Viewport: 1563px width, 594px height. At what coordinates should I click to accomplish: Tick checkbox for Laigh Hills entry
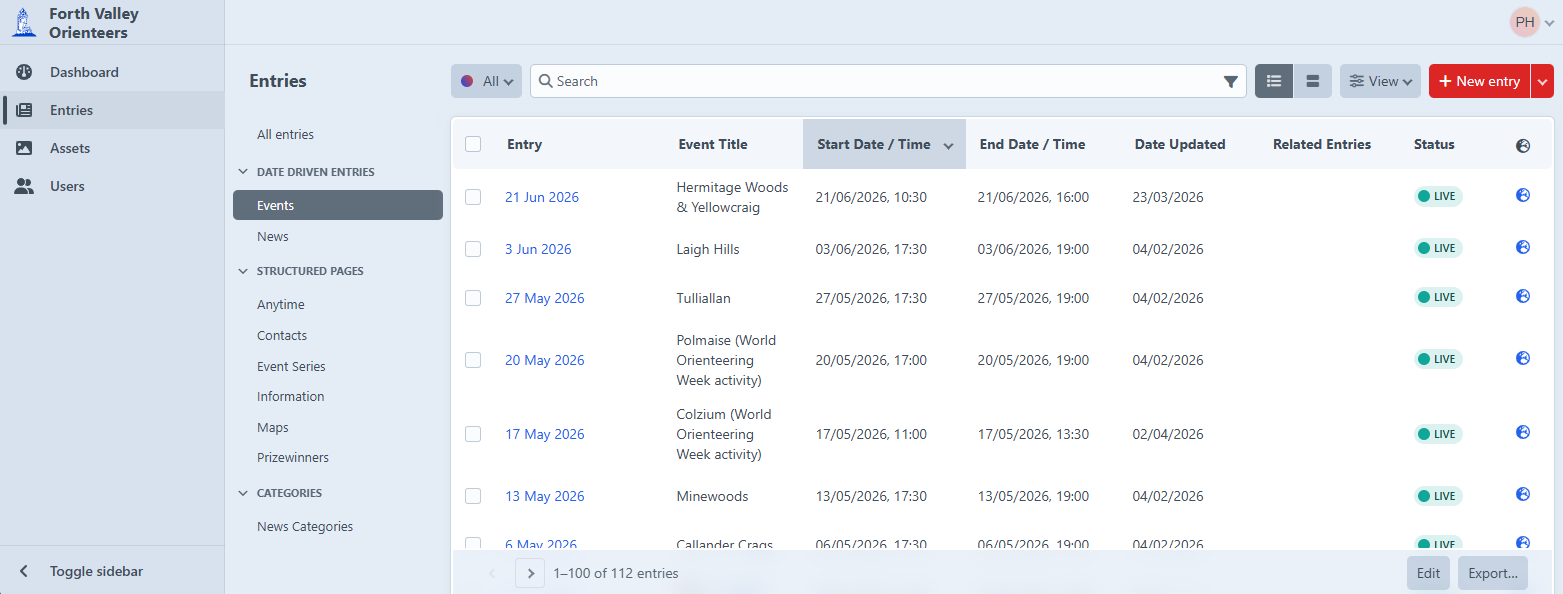[x=473, y=249]
